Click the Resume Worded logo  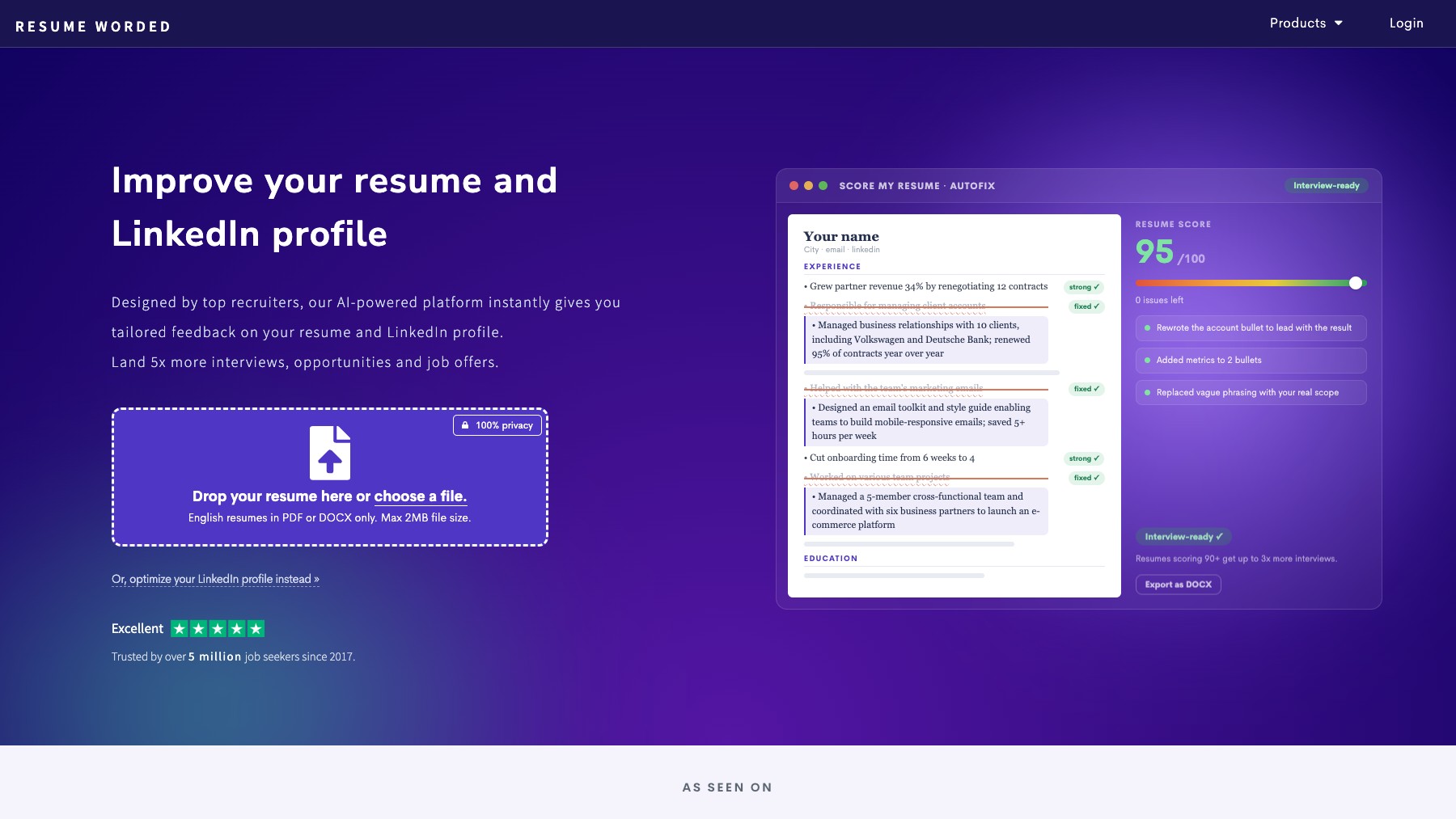point(93,27)
